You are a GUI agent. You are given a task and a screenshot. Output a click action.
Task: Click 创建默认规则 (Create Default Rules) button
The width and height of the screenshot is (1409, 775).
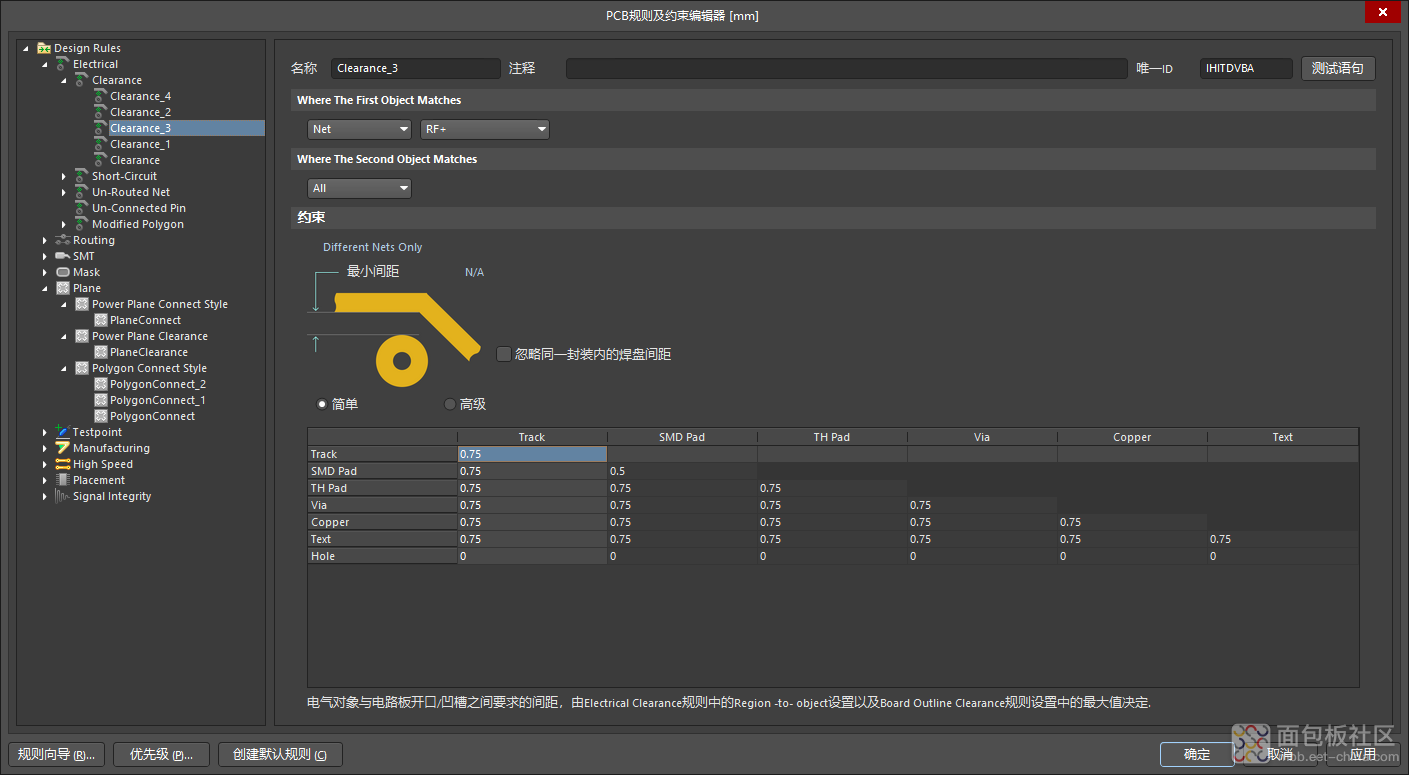pyautogui.click(x=280, y=754)
